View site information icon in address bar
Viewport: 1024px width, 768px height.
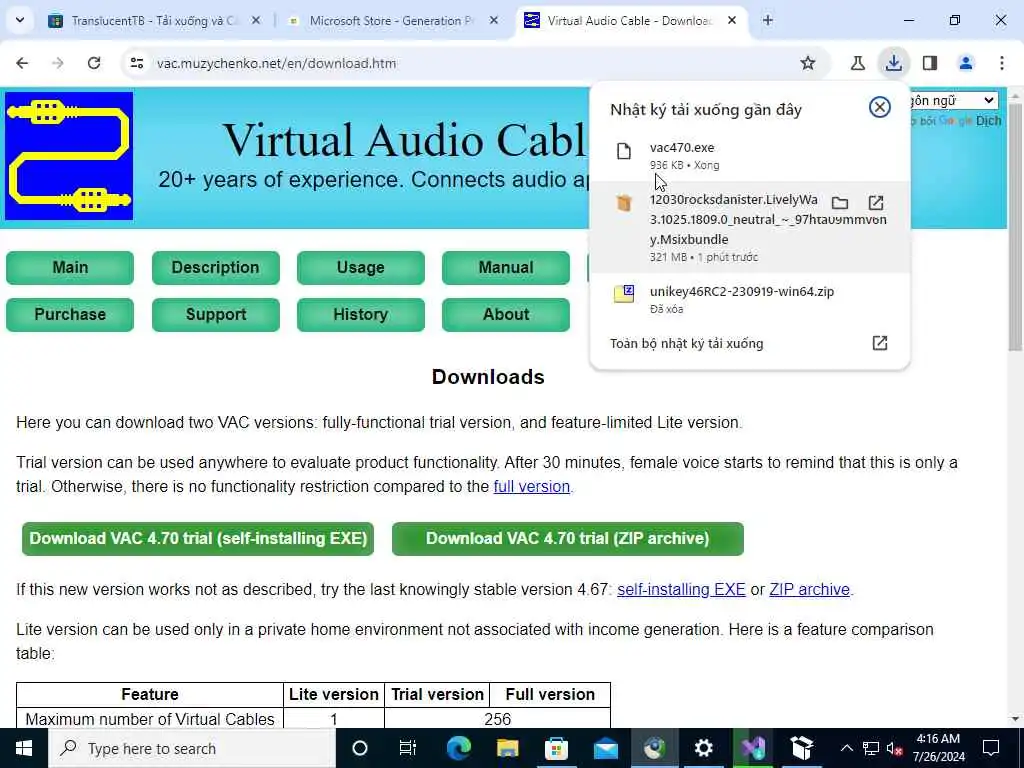click(137, 63)
